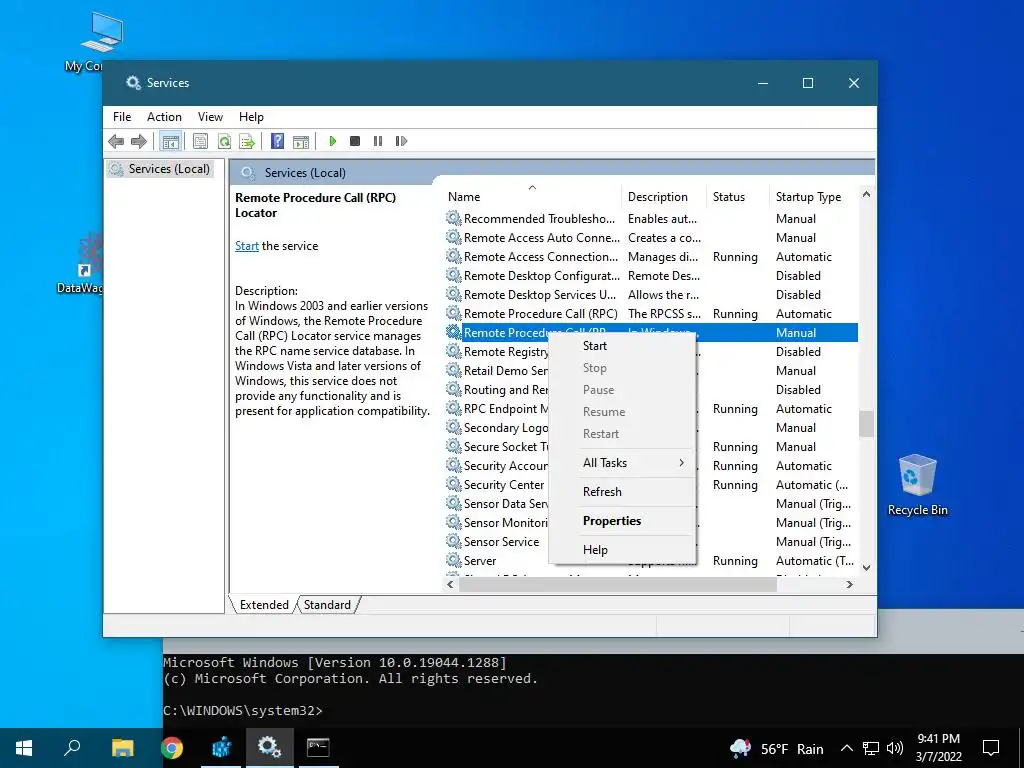Viewport: 1024px width, 768px height.
Task: Open the Recycle Bin desktop icon
Action: [x=918, y=486]
